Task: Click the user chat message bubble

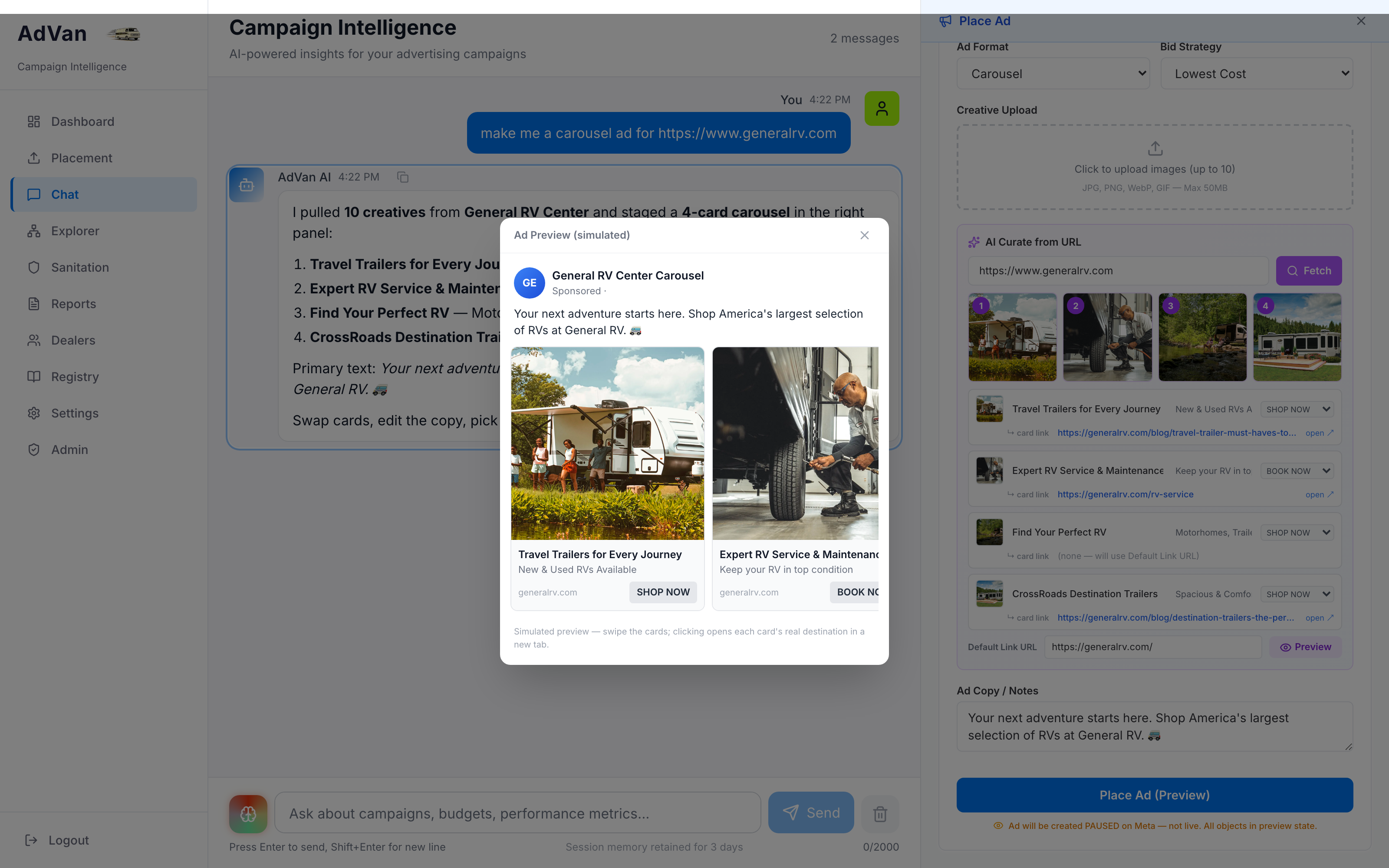Action: [x=658, y=133]
